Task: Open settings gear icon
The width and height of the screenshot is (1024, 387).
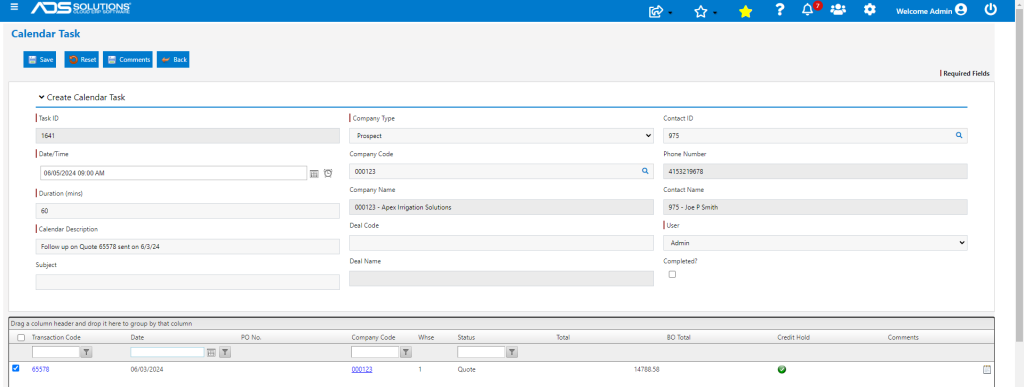Action: coord(869,10)
